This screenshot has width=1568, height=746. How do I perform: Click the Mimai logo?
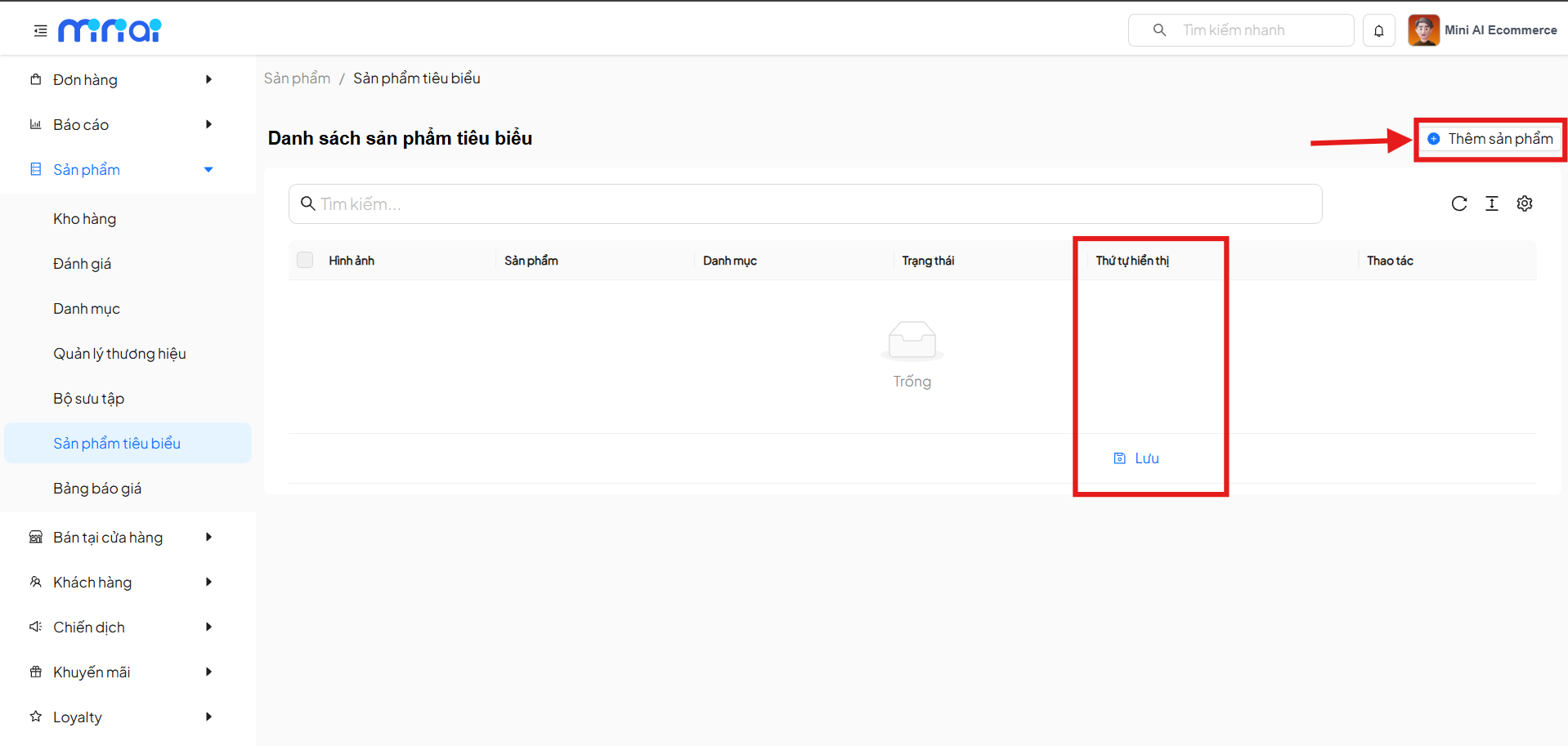coord(110,30)
